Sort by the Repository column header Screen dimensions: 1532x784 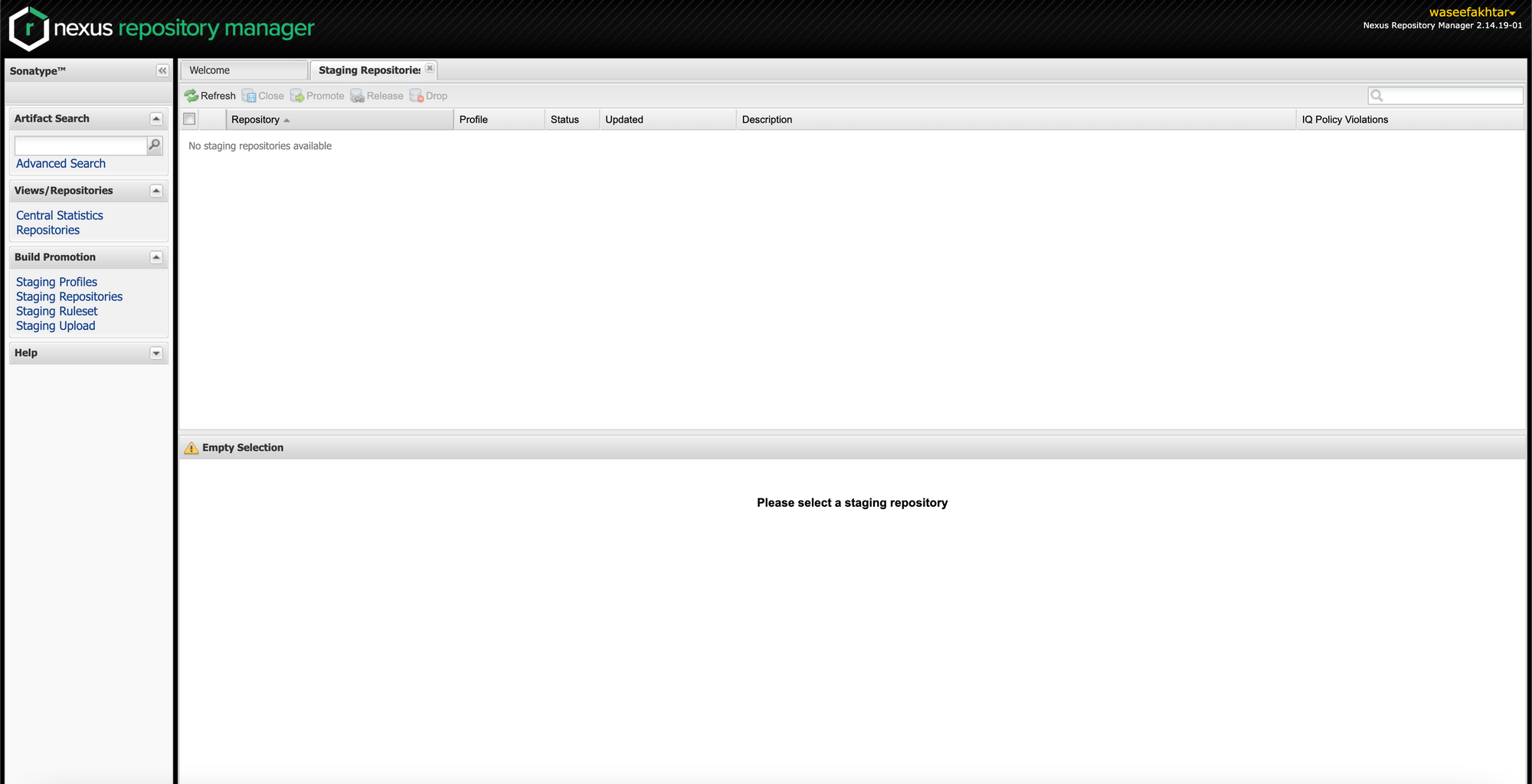click(x=340, y=119)
